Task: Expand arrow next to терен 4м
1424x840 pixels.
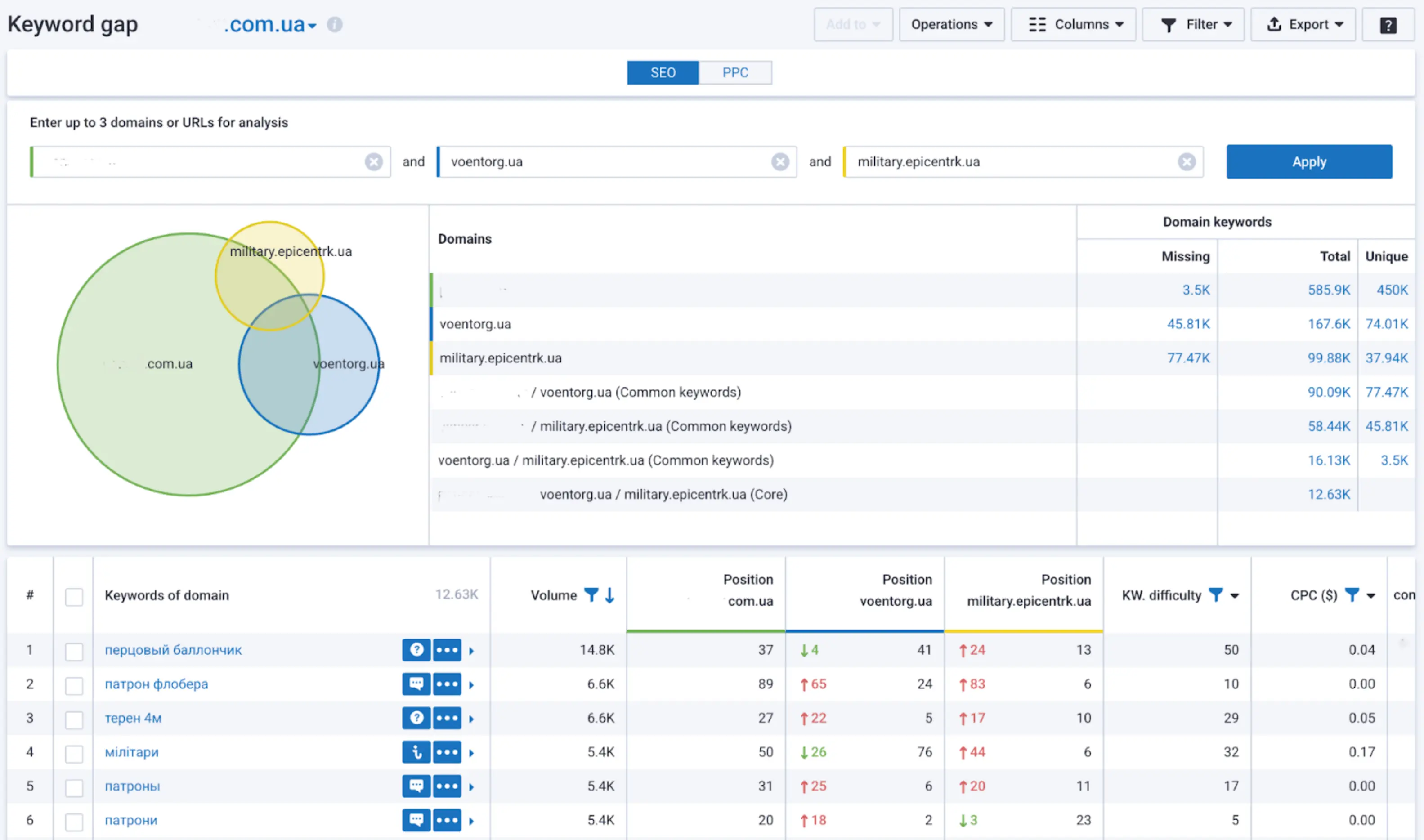Action: [471, 719]
